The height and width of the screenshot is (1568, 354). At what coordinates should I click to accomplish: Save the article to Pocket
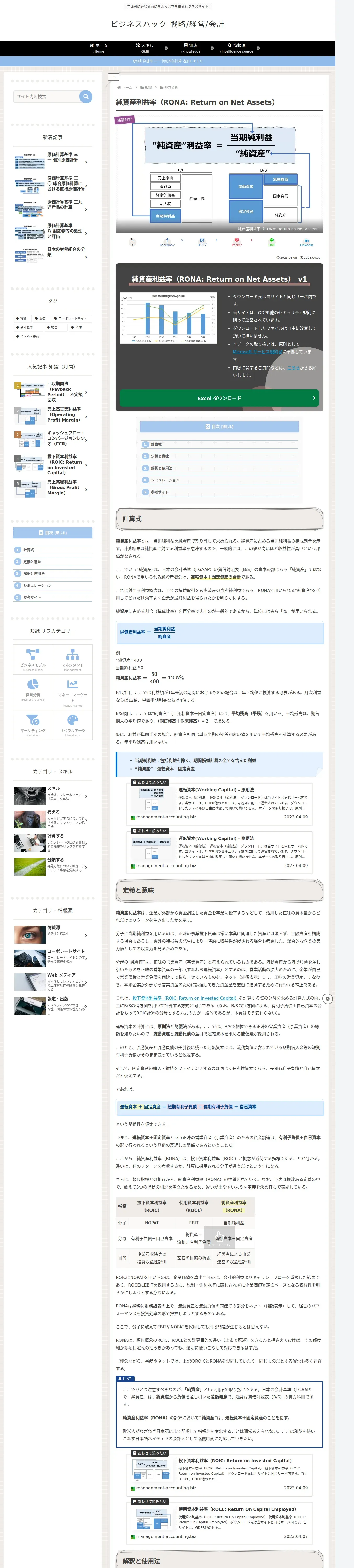point(237,242)
